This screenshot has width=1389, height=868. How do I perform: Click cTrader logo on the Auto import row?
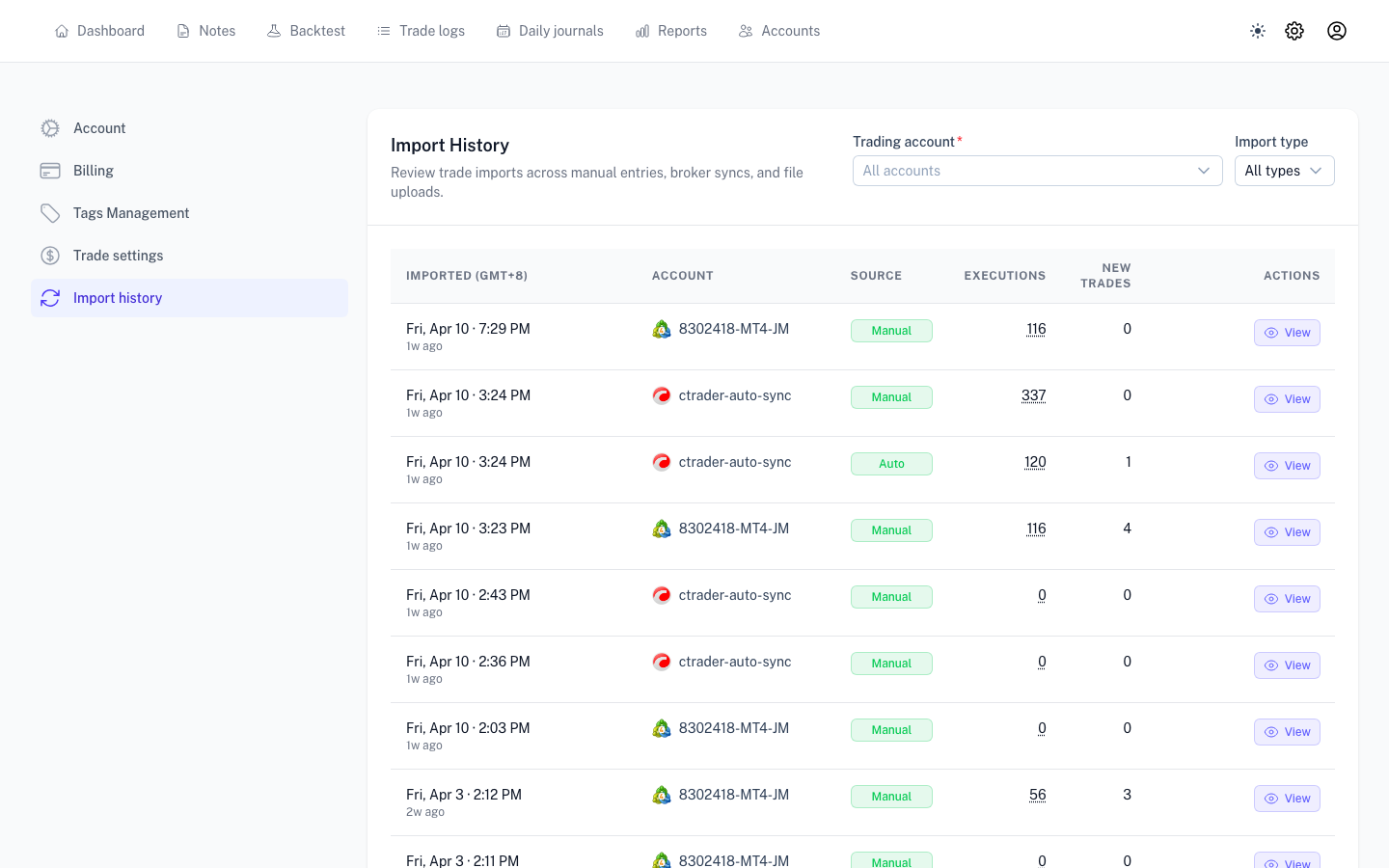[x=662, y=463]
